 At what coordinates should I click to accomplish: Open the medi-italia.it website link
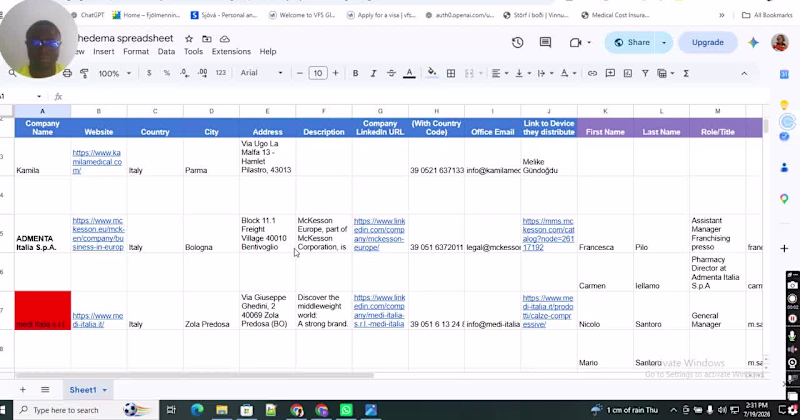pos(97,320)
